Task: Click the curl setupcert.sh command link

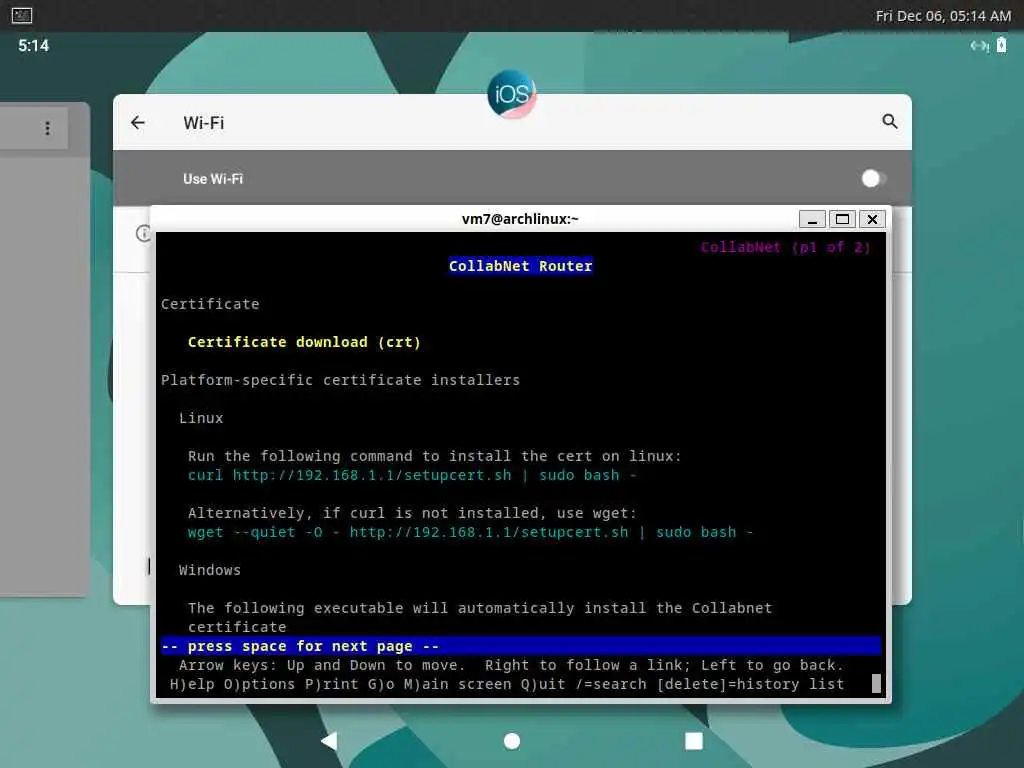Action: tap(412, 475)
